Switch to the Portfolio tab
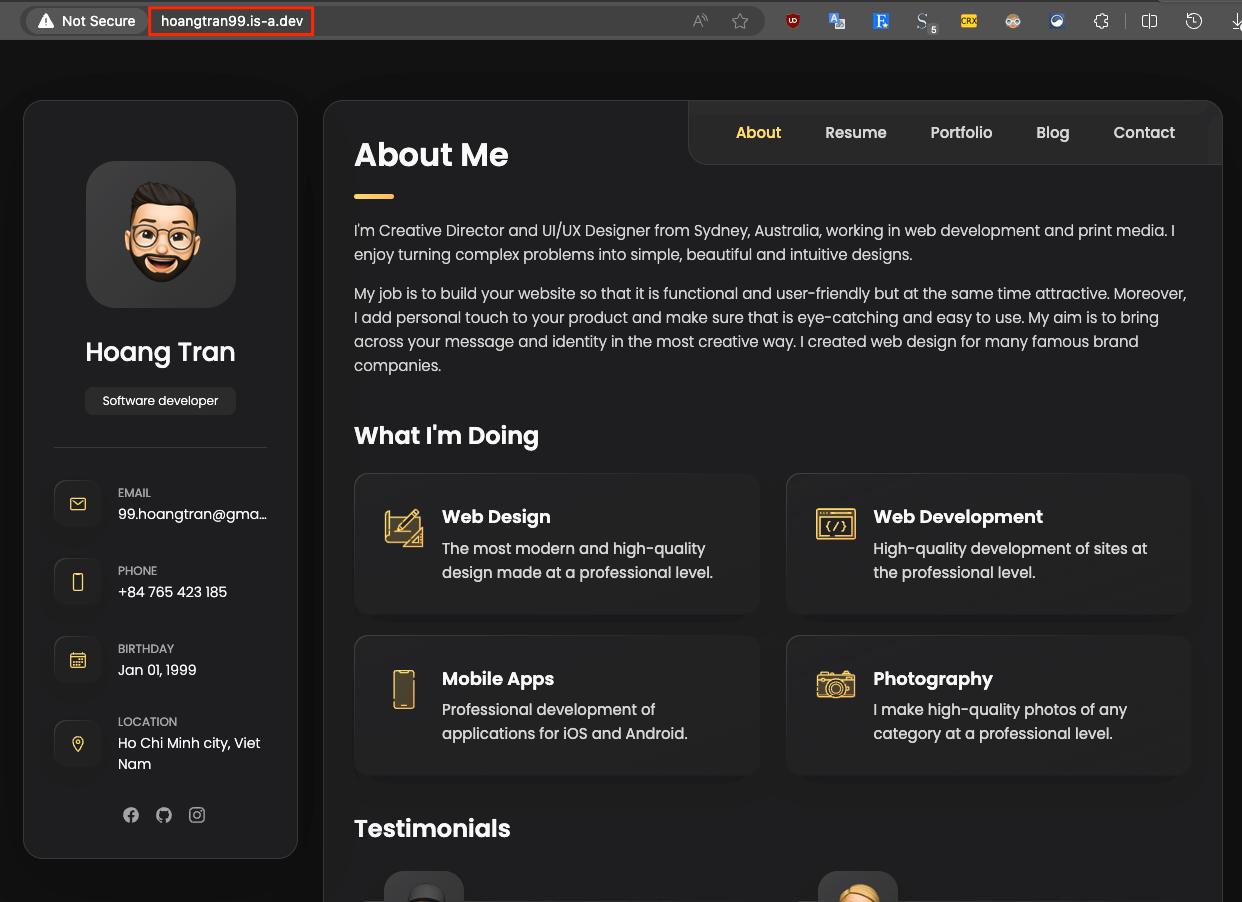This screenshot has width=1242, height=902. (961, 132)
